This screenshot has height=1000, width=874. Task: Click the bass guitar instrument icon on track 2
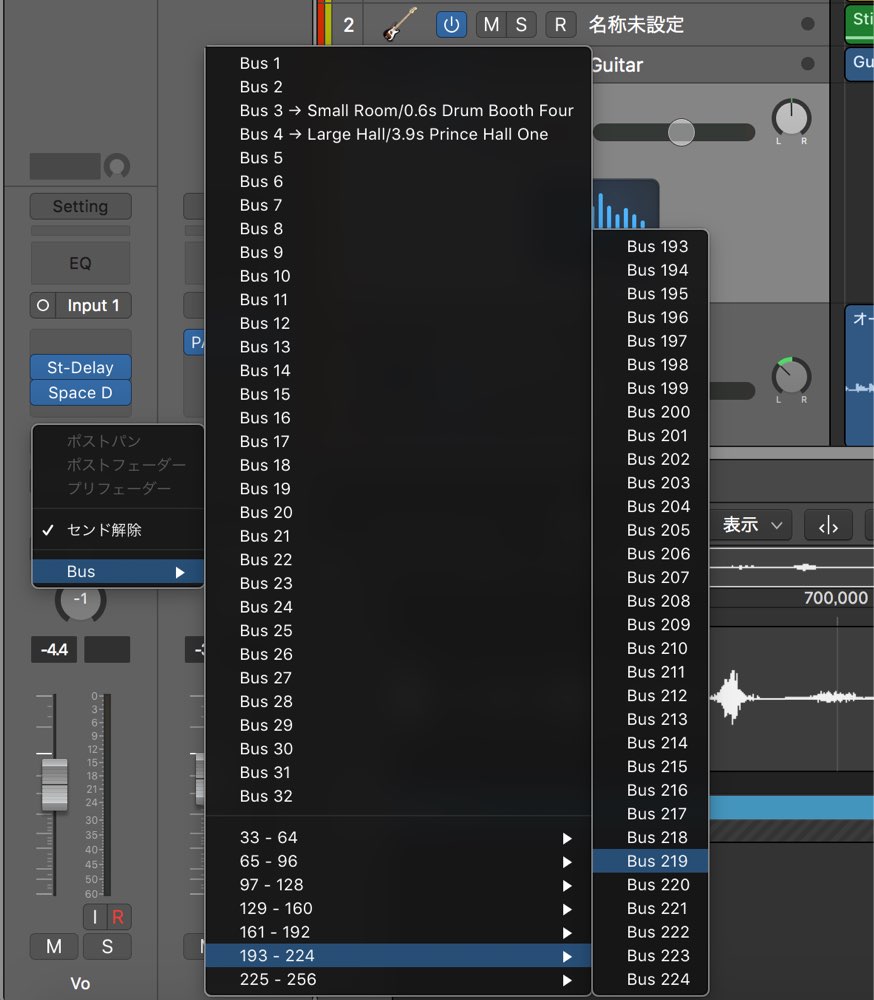click(400, 24)
